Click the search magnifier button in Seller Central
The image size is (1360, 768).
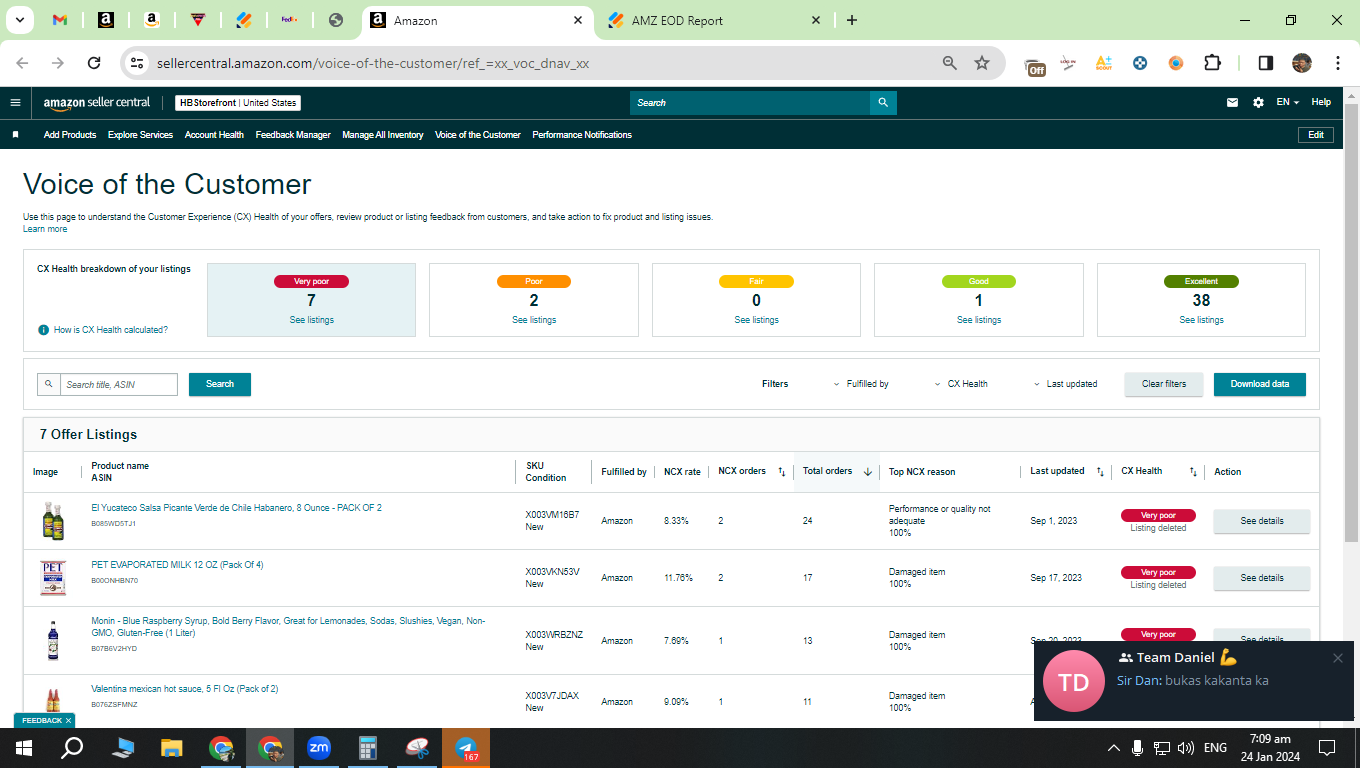[x=883, y=102]
